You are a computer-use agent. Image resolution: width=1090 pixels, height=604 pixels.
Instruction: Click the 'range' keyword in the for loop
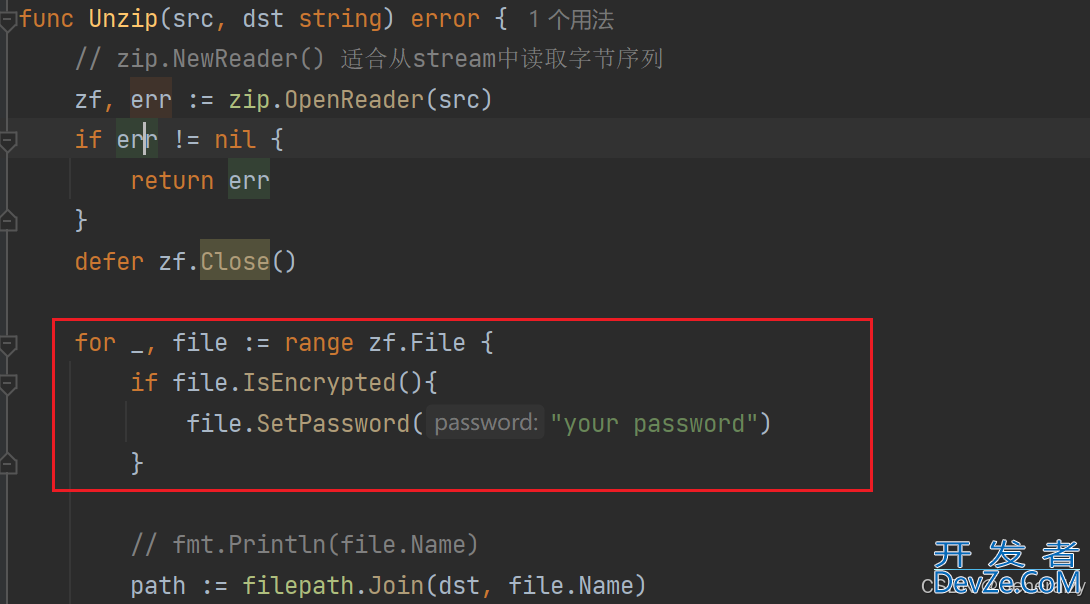coord(319,343)
